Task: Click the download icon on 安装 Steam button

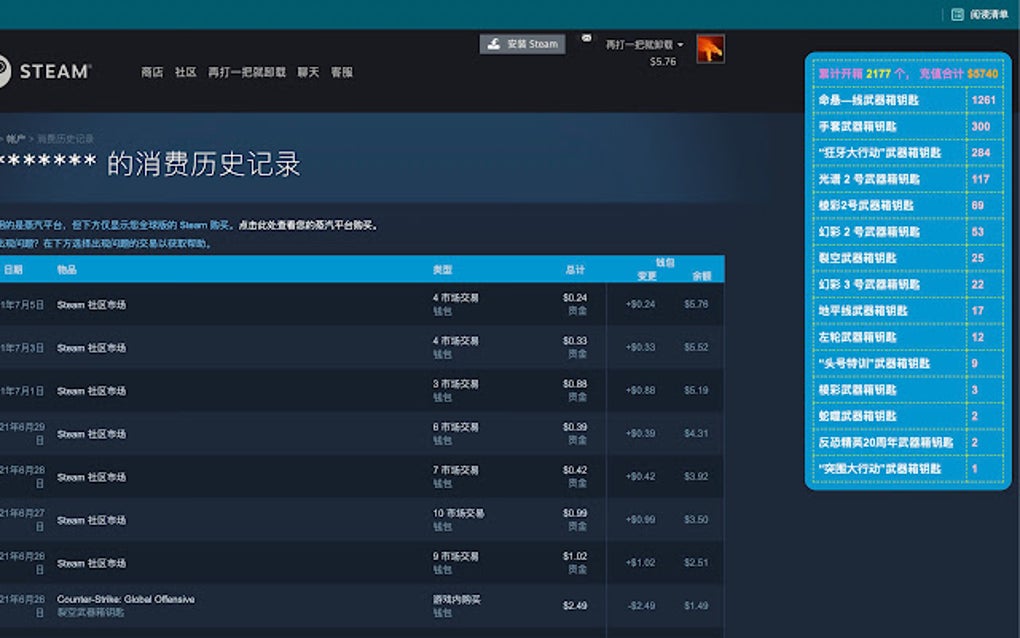Action: tap(494, 44)
